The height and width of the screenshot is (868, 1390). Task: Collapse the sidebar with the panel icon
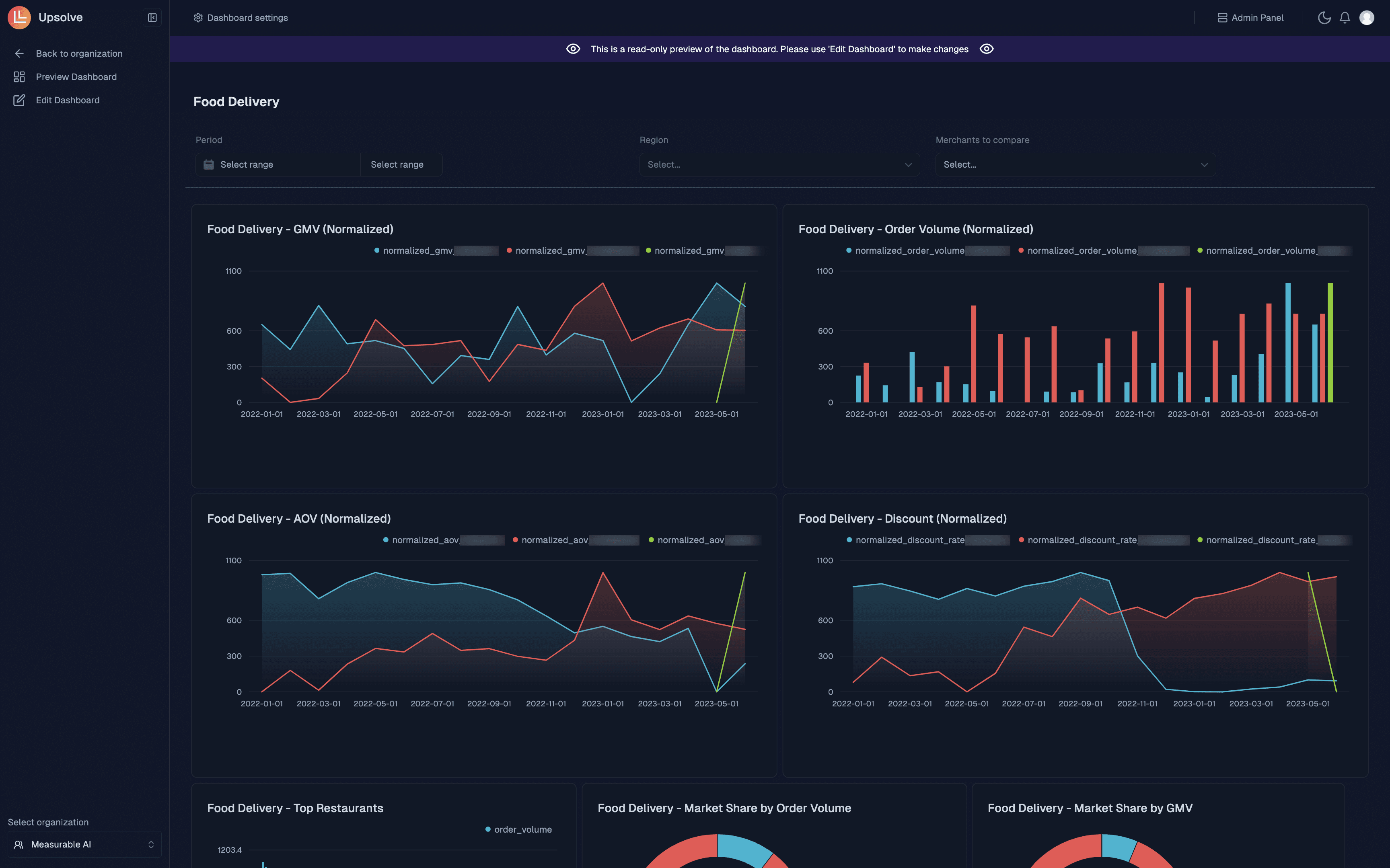[152, 17]
